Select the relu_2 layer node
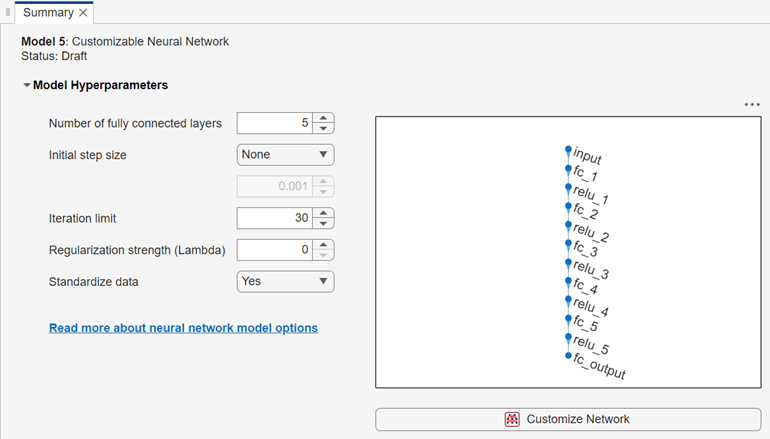 (568, 224)
